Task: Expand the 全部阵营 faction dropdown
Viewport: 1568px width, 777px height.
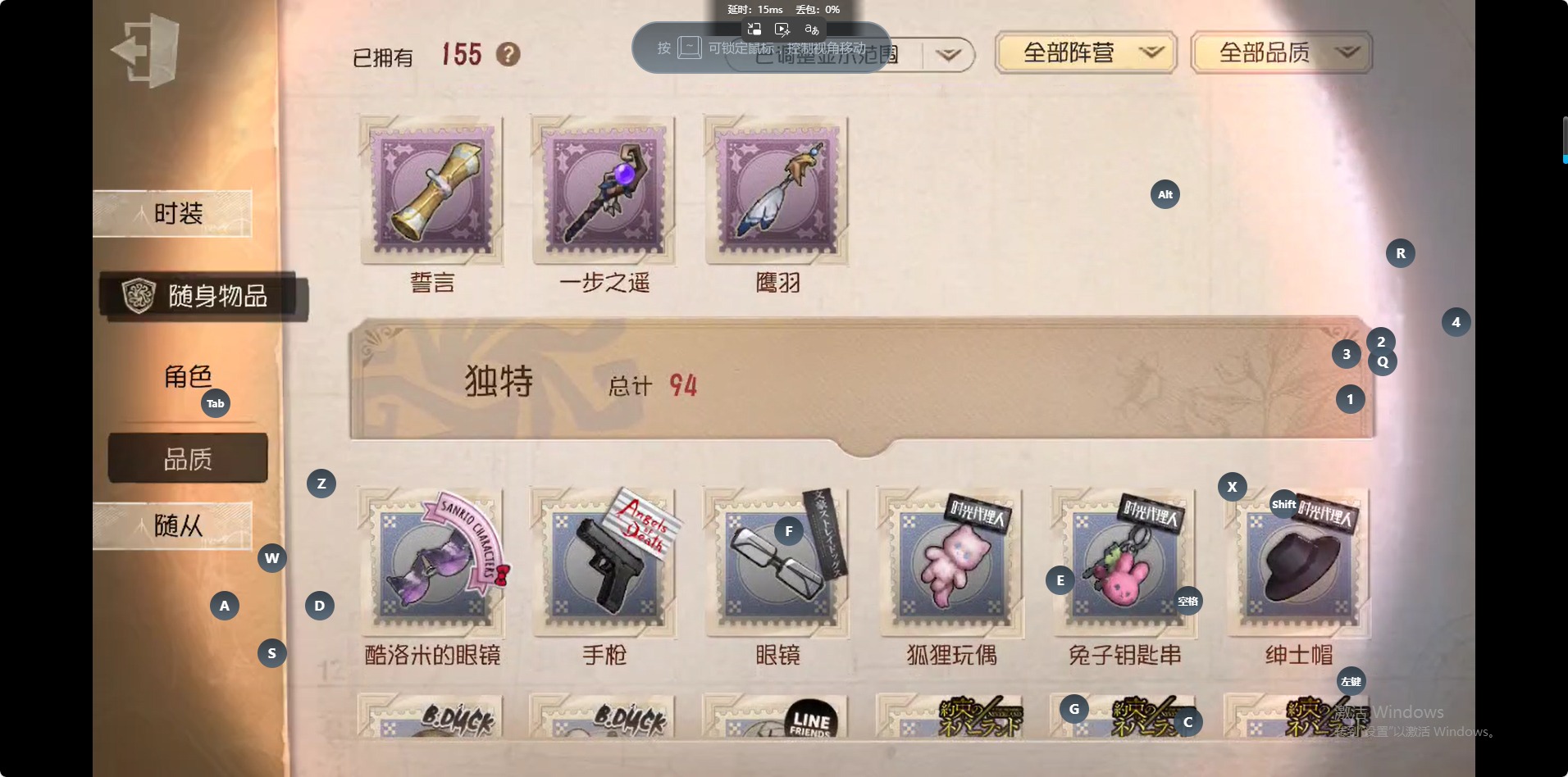Action: [1086, 53]
